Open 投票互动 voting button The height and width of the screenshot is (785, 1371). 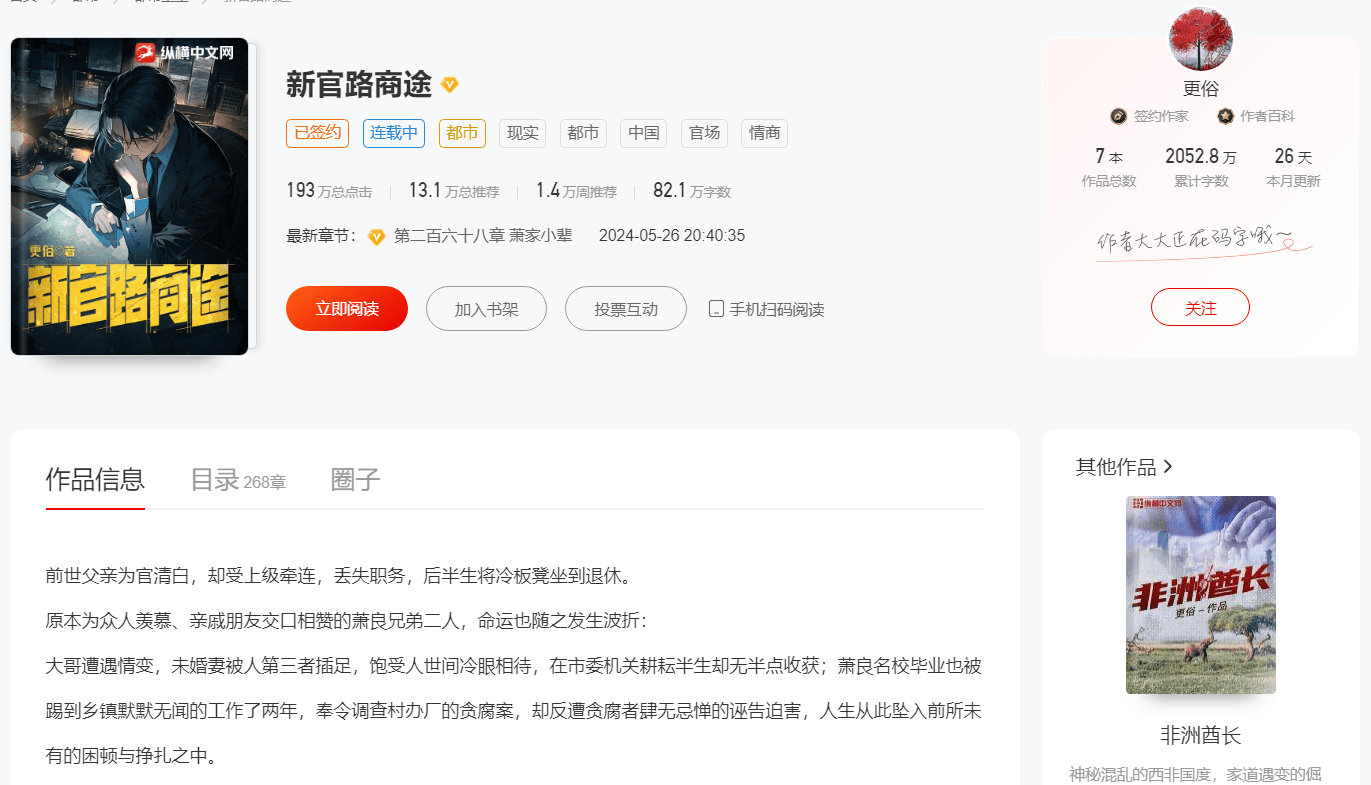(x=626, y=309)
